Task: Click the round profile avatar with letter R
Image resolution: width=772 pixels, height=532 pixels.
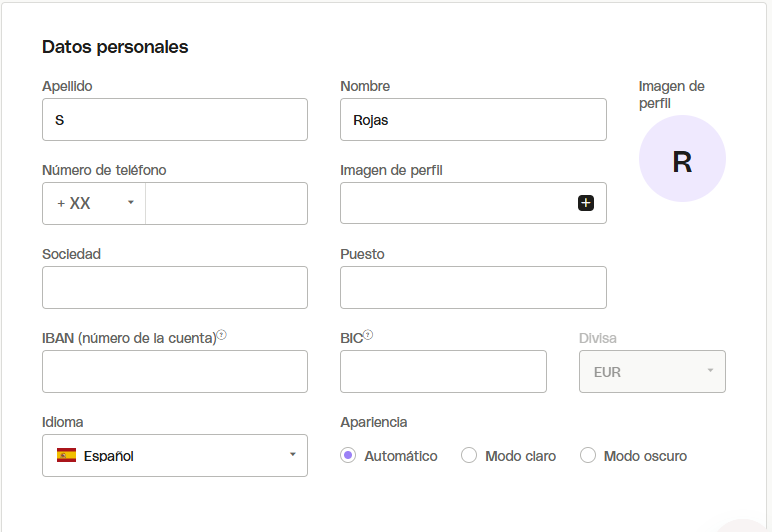Action: coord(682,159)
